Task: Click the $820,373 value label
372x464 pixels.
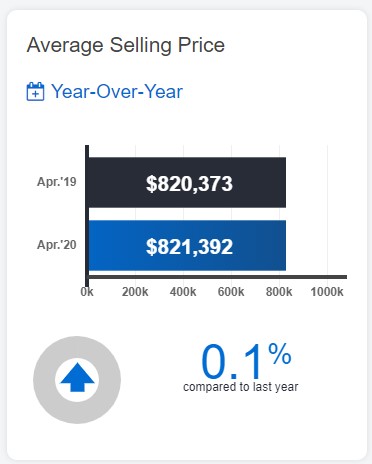Action: coord(189,184)
